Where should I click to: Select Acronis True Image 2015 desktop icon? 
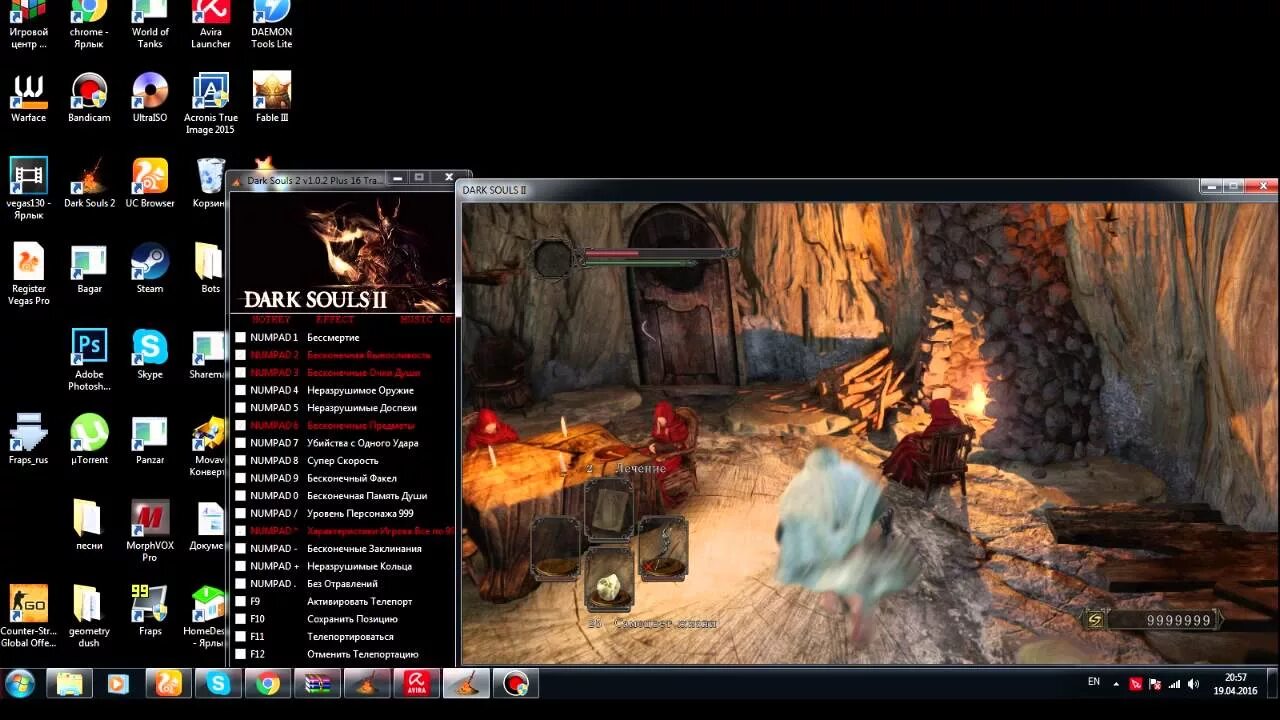[x=211, y=104]
